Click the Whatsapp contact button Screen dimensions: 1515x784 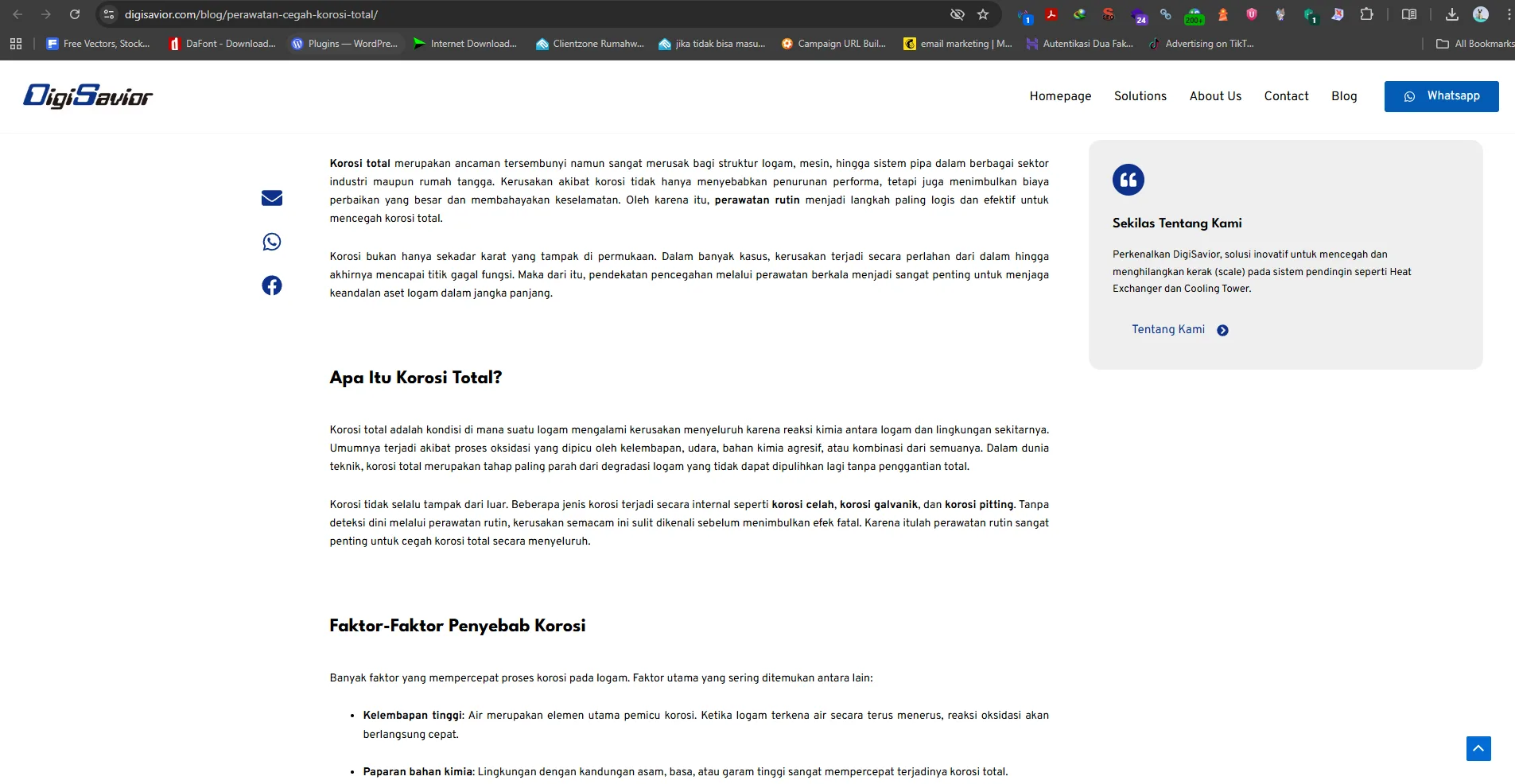[x=1442, y=95]
